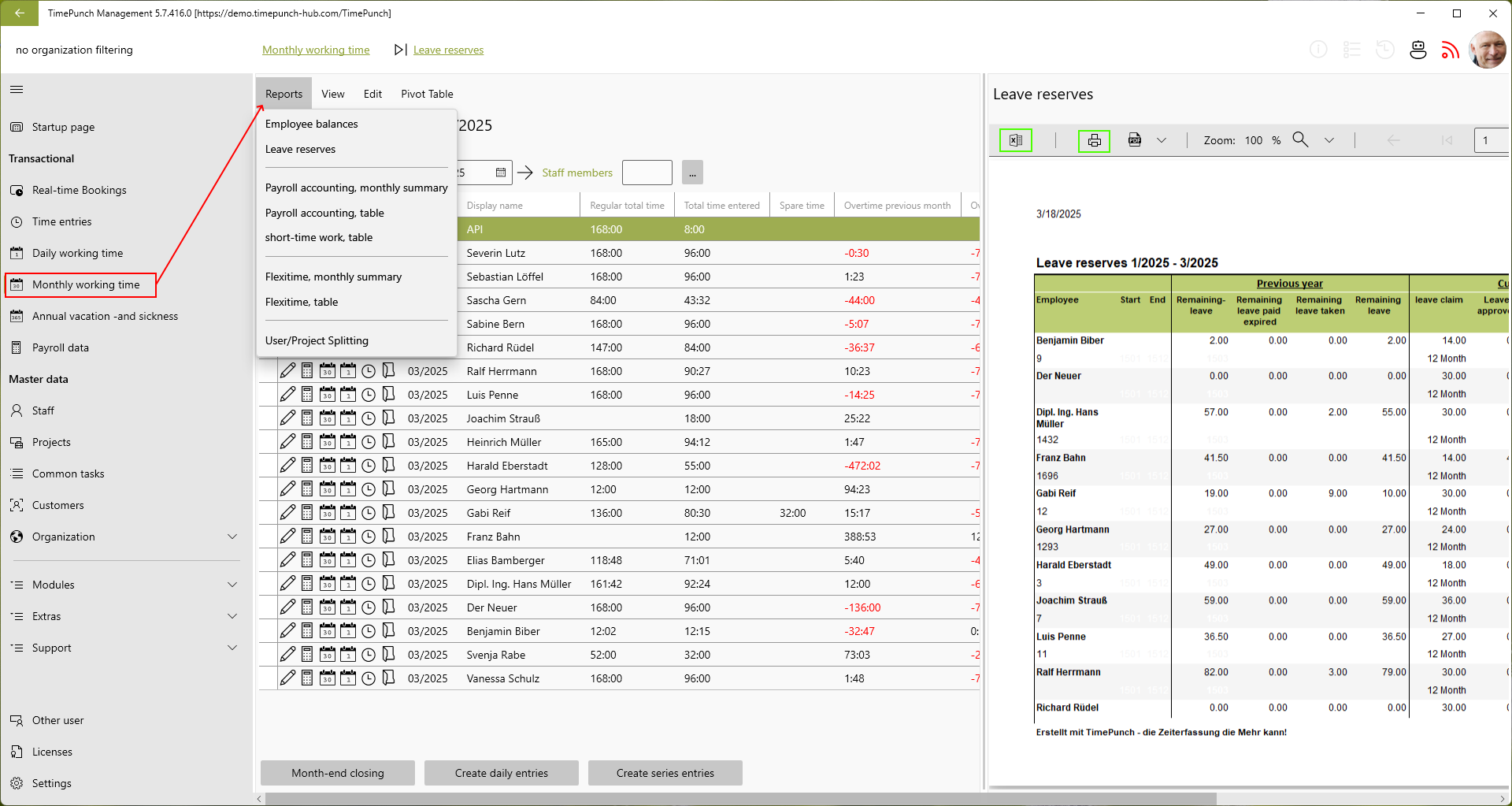This screenshot has height=806, width=1512.
Task: Click the edit pencil for Ralf Herrmann
Action: [287, 370]
